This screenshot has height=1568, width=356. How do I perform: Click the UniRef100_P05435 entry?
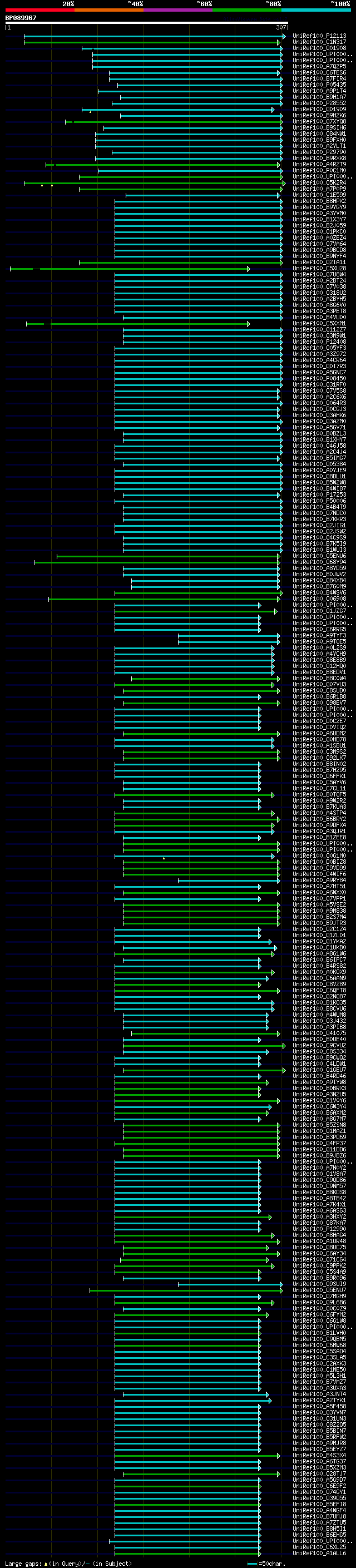tap(319, 85)
